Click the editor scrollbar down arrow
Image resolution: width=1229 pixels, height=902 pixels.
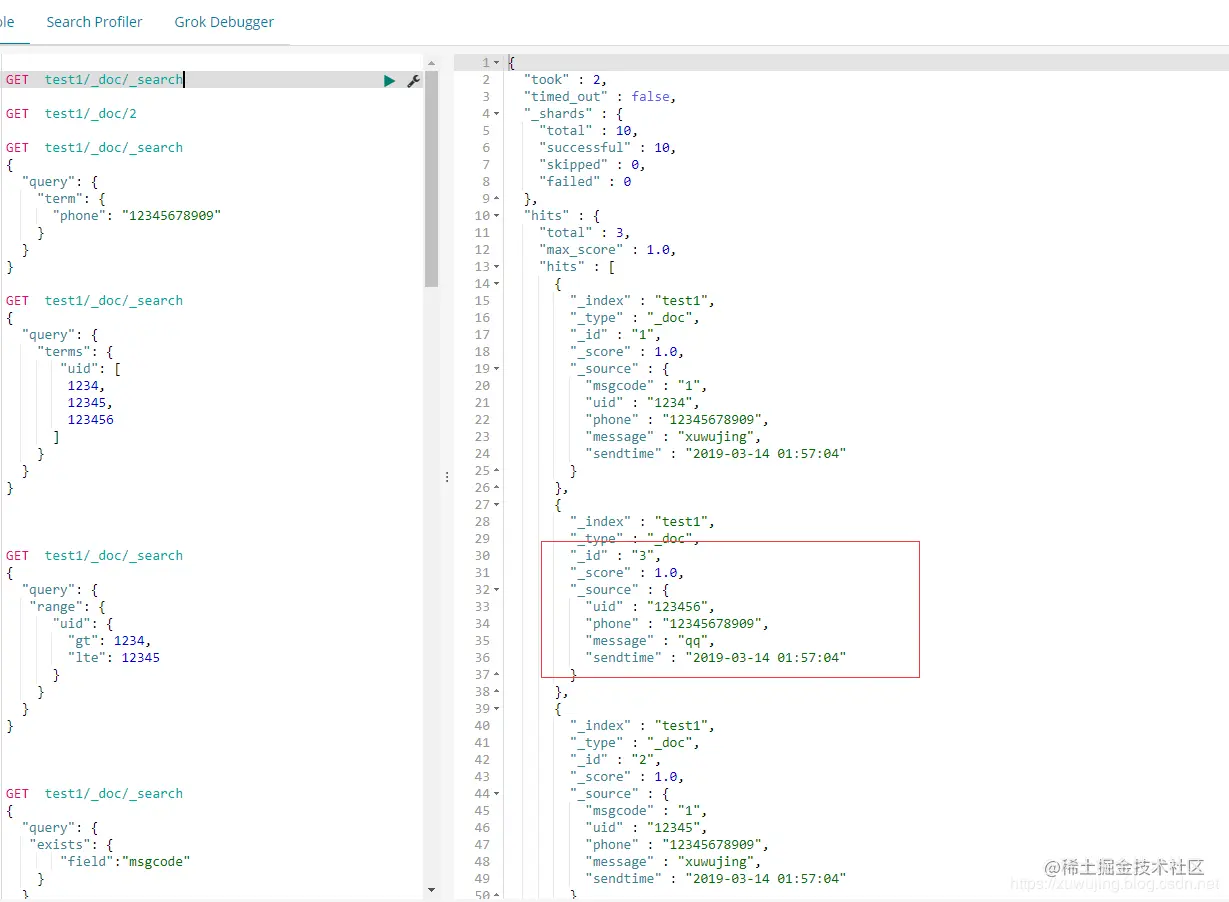point(432,889)
